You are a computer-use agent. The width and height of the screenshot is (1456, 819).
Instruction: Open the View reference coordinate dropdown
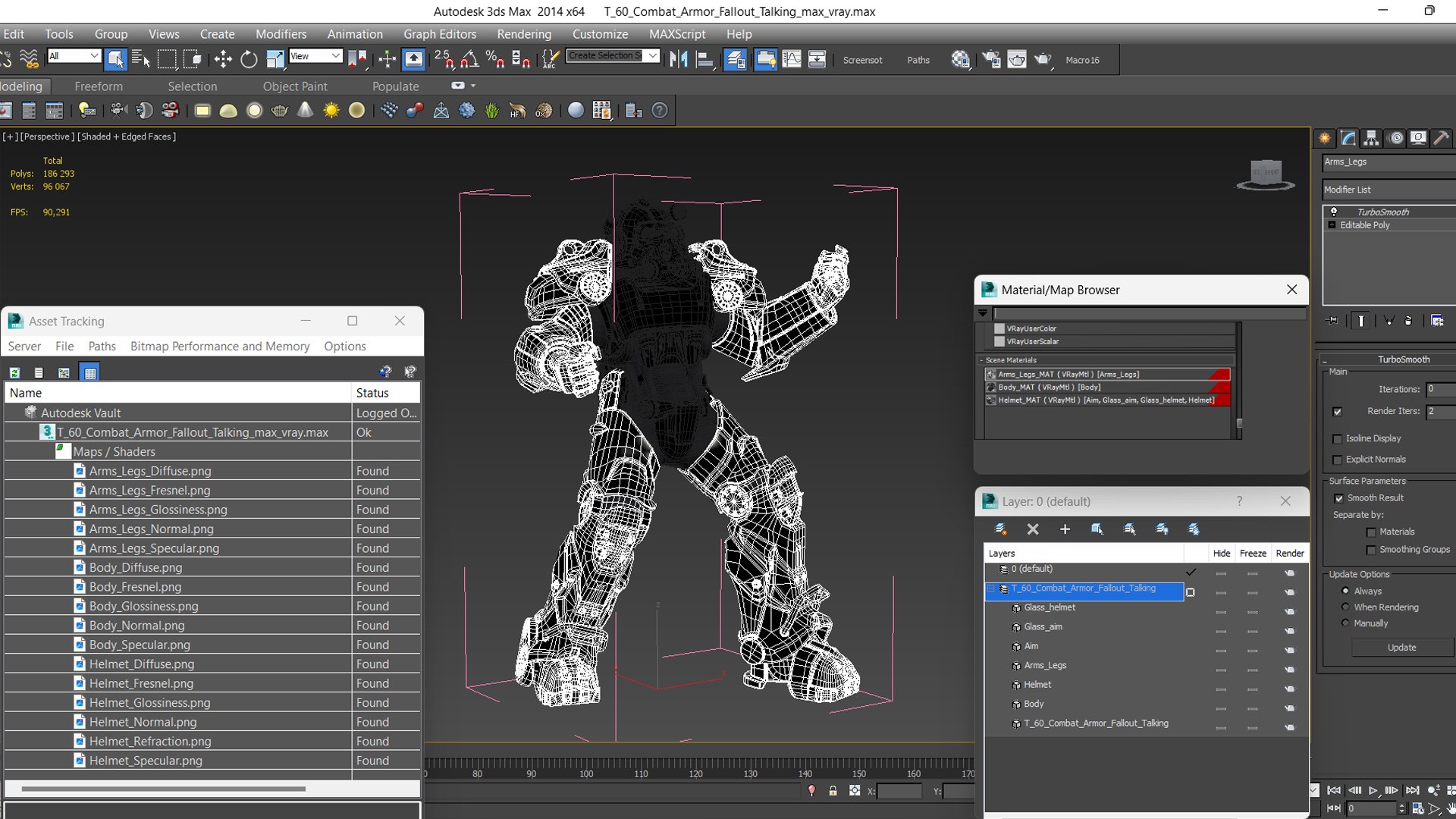click(315, 55)
